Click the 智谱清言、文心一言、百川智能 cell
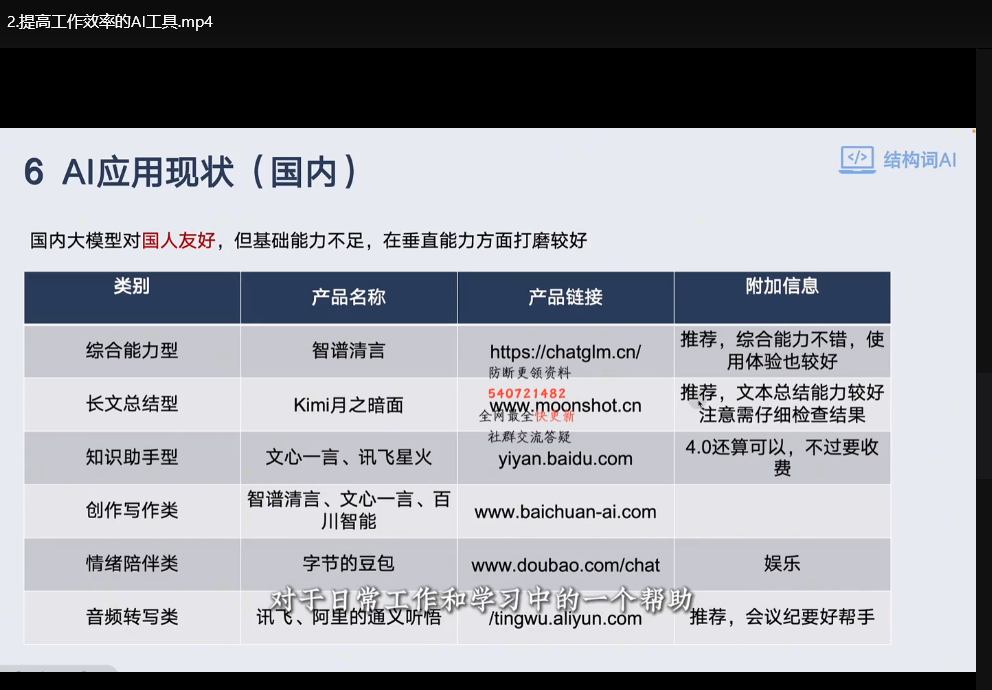The width and height of the screenshot is (992, 690). 349,510
